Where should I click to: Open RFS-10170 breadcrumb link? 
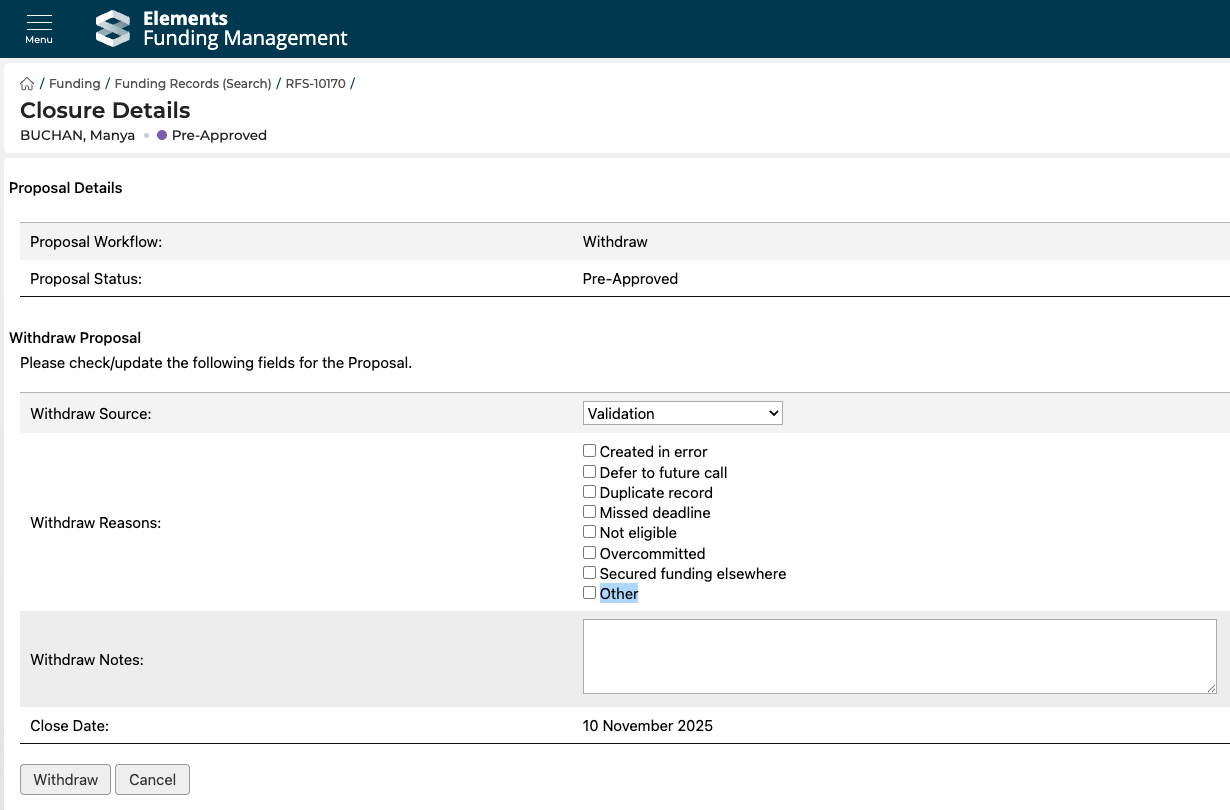pos(315,84)
